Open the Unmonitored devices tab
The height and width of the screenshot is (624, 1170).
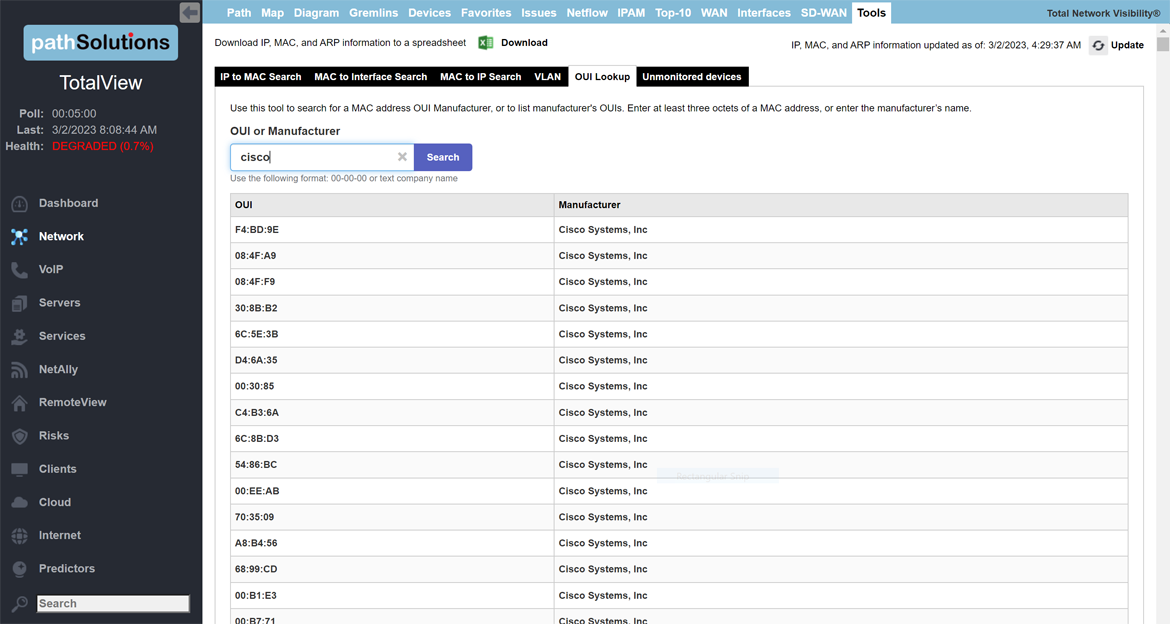(x=692, y=77)
